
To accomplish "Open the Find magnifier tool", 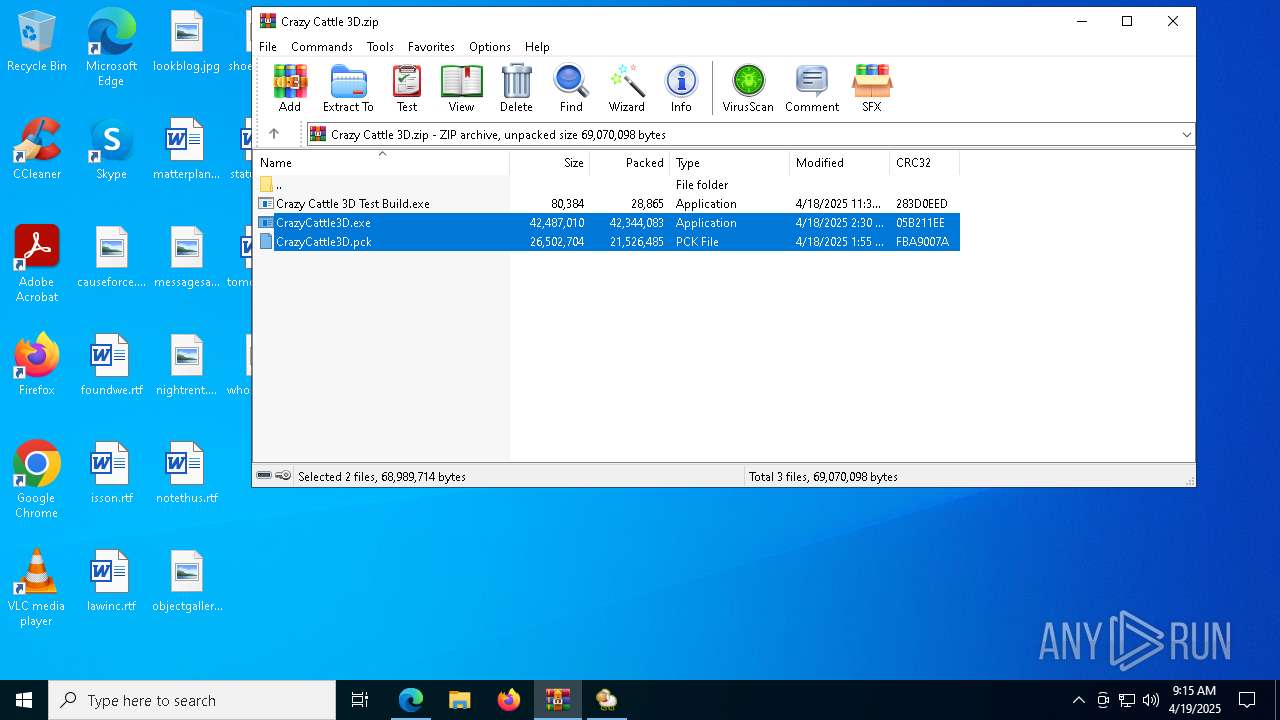I will point(571,88).
